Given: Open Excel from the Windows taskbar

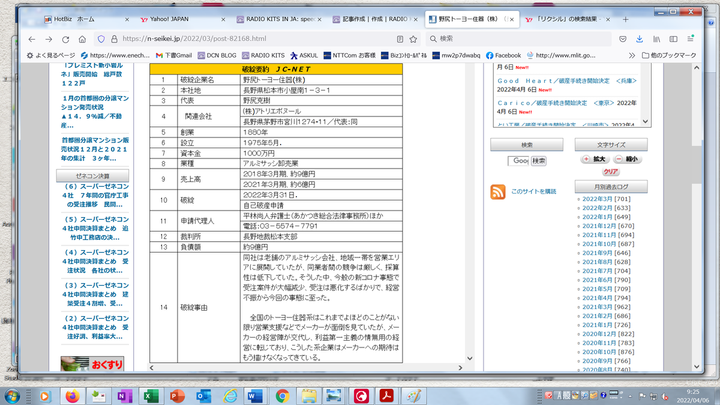Looking at the screenshot, I should pyautogui.click(x=150, y=395).
